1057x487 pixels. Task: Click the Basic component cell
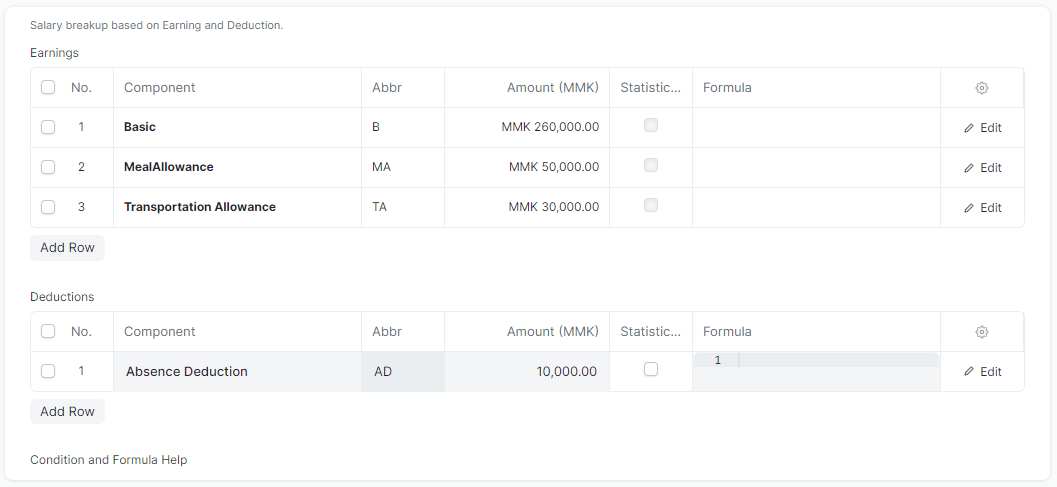(237, 127)
